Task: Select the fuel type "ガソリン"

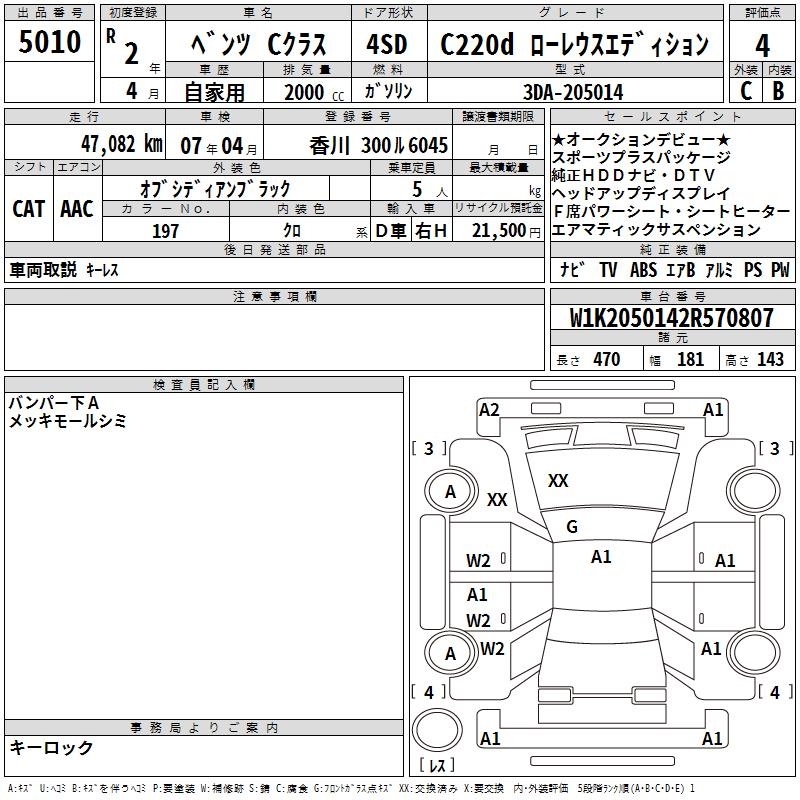Action: tap(388, 91)
